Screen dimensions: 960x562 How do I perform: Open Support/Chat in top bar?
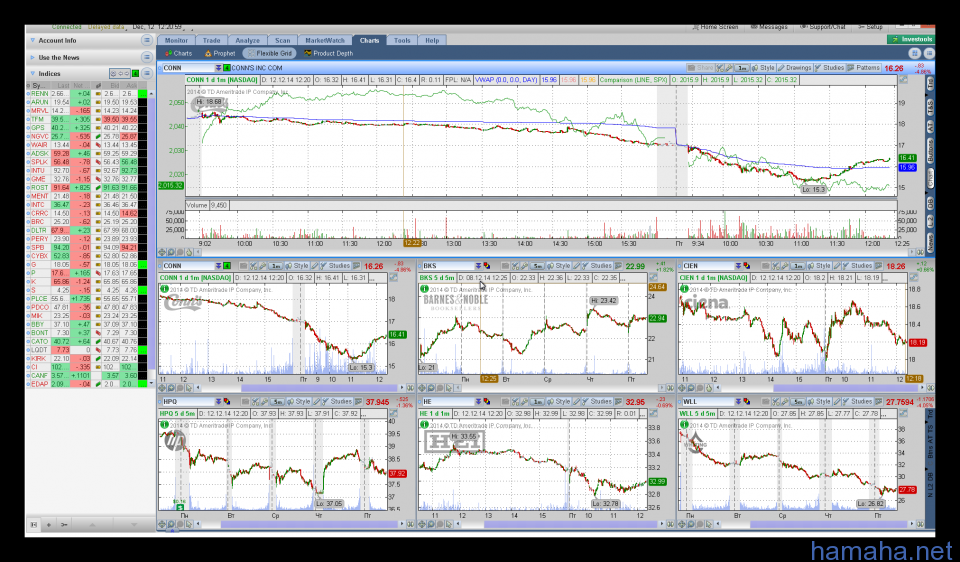(823, 27)
